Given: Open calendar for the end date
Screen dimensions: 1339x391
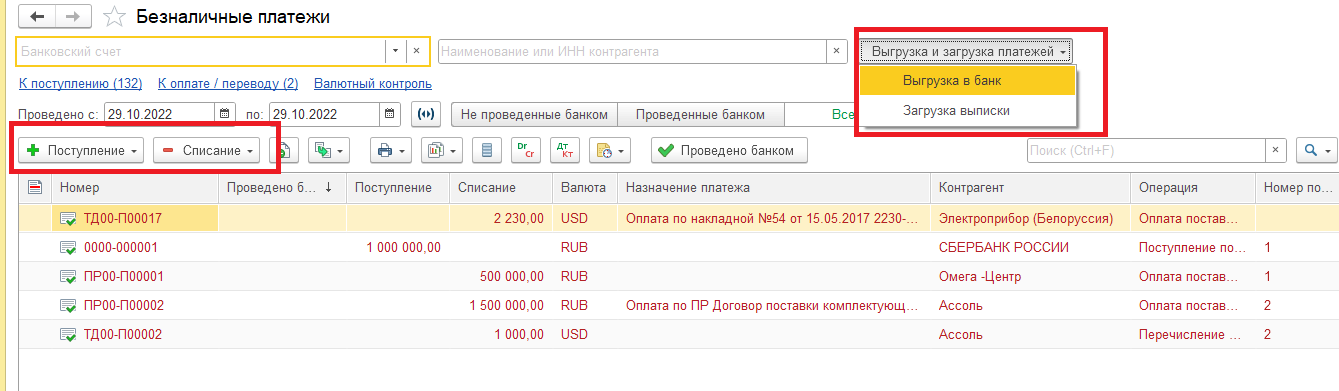Looking at the screenshot, I should 390,114.
